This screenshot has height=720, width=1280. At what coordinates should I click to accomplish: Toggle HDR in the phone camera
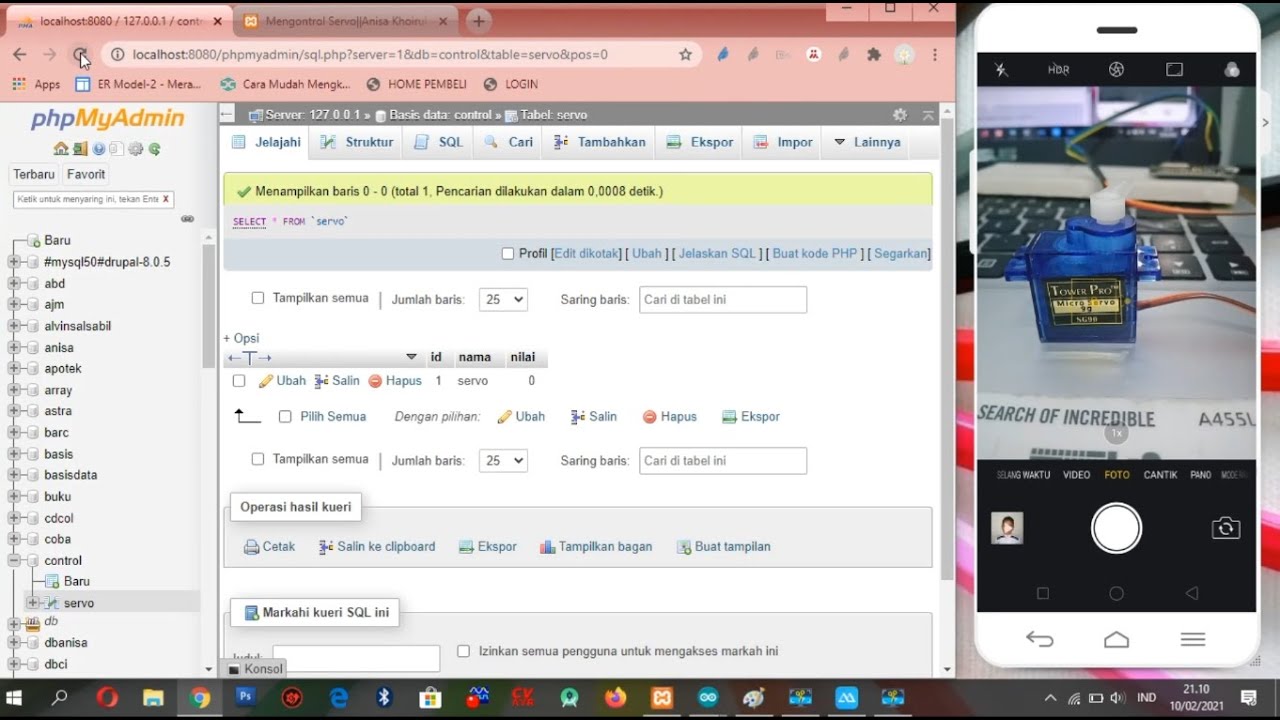point(1058,70)
